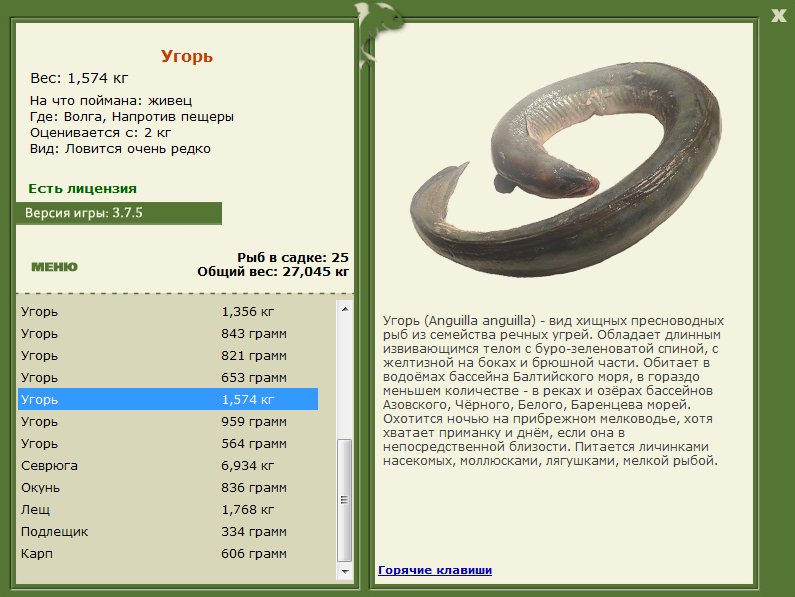Select Угорь weighing 564 грамм

tap(168, 443)
